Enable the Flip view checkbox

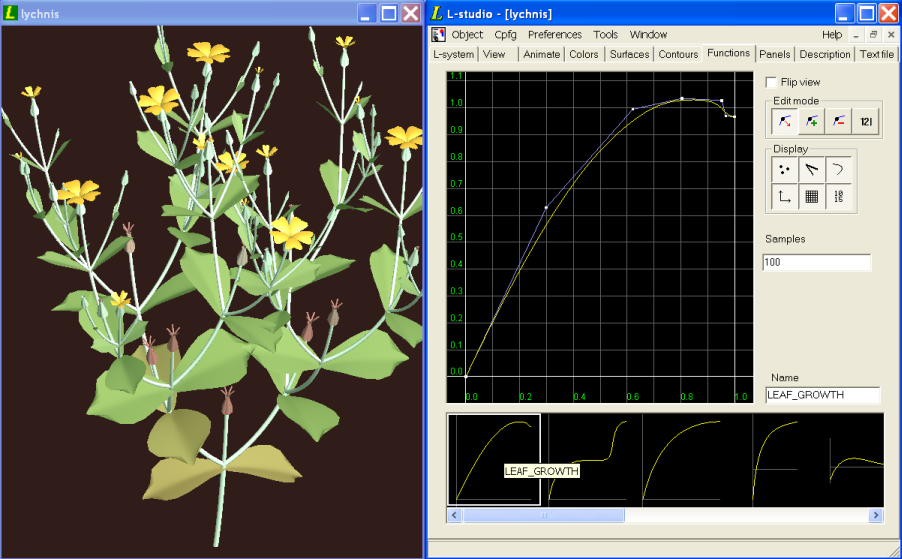click(771, 82)
